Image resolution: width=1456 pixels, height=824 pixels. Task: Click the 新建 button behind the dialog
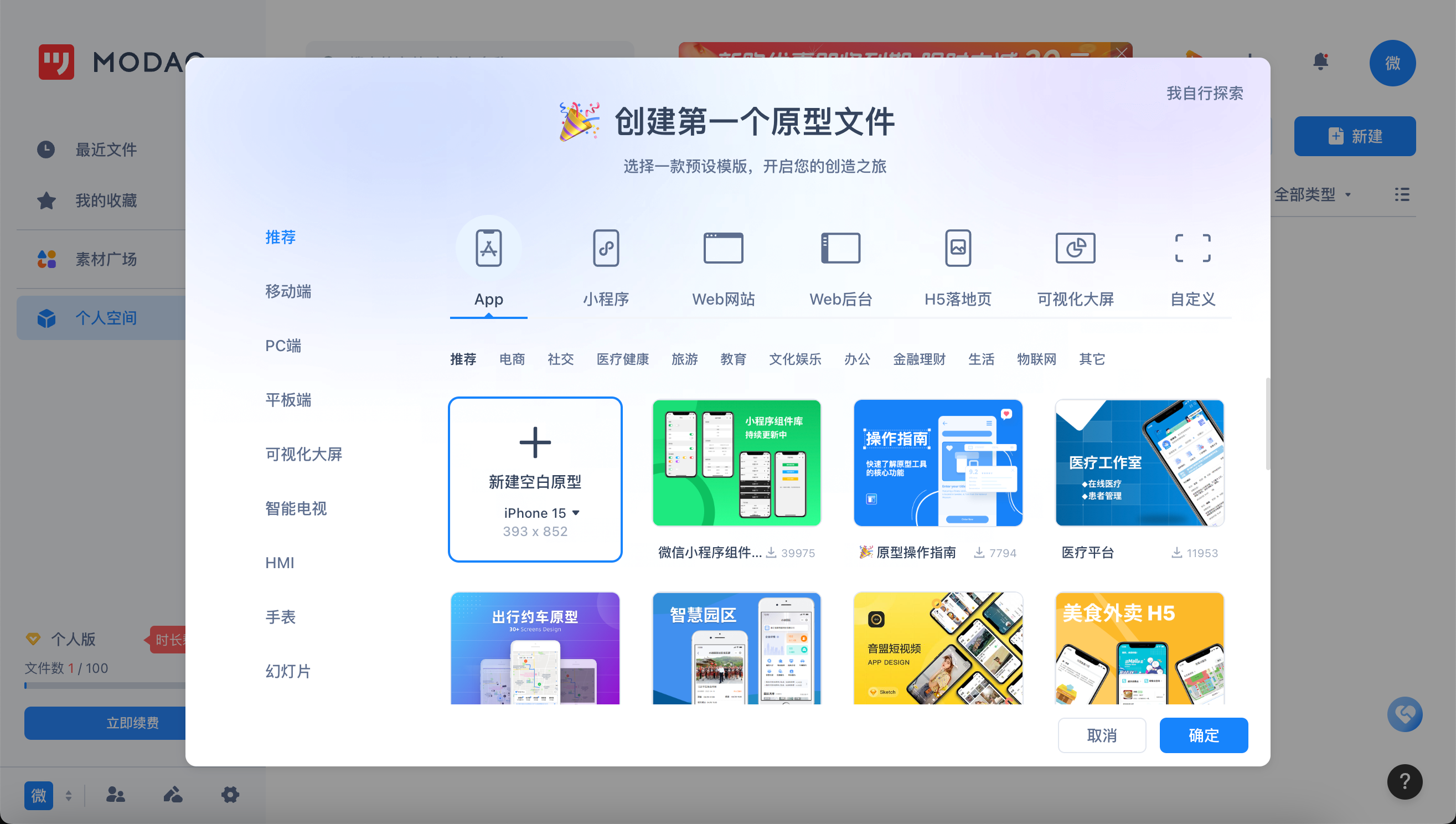coord(1354,136)
